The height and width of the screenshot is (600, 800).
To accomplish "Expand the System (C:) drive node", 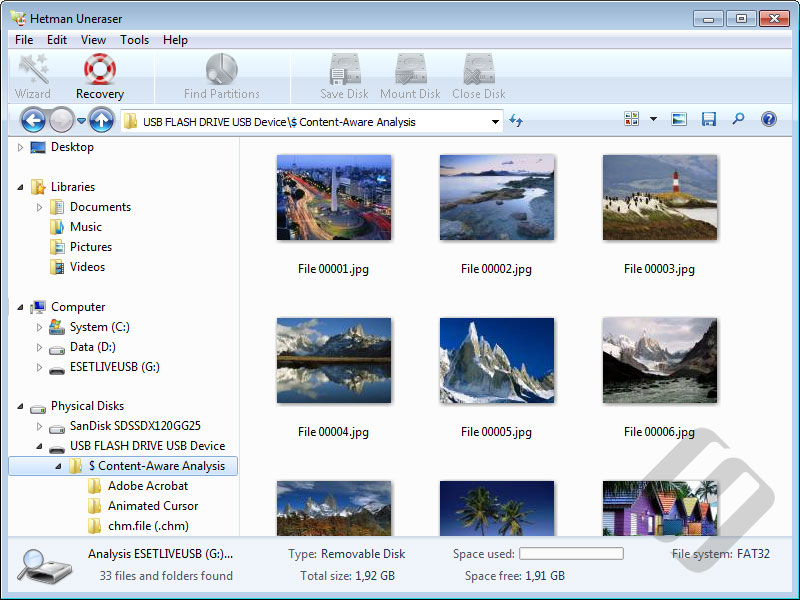I will pos(39,327).
